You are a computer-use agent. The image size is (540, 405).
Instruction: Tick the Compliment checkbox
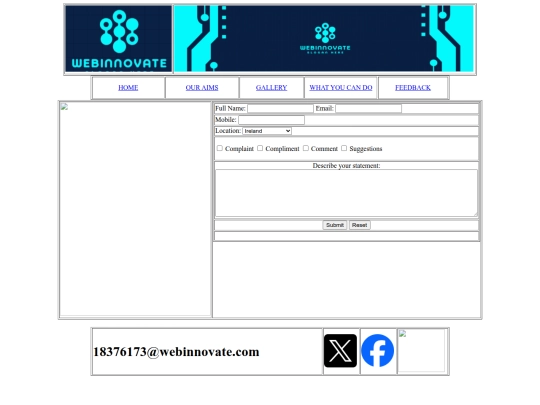click(260, 148)
